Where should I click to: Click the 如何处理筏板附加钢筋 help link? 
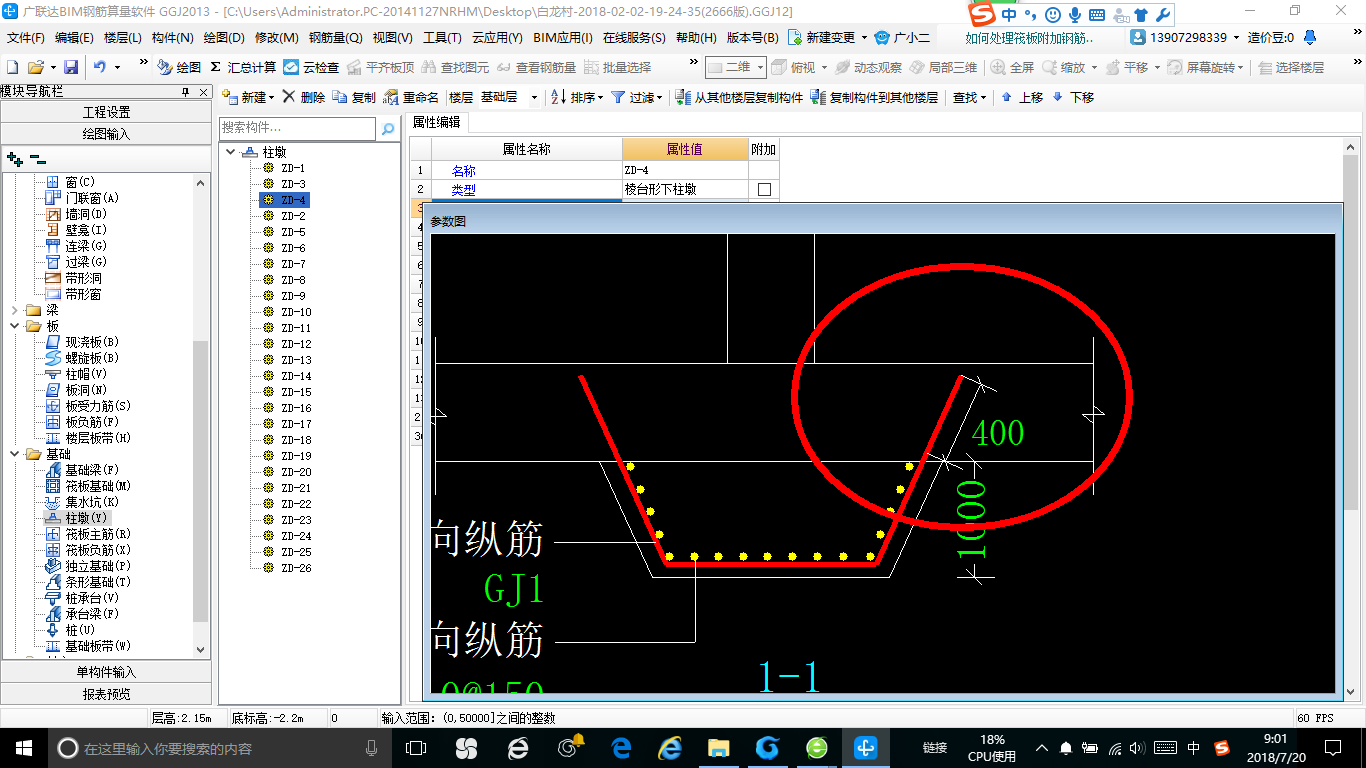click(x=1029, y=37)
